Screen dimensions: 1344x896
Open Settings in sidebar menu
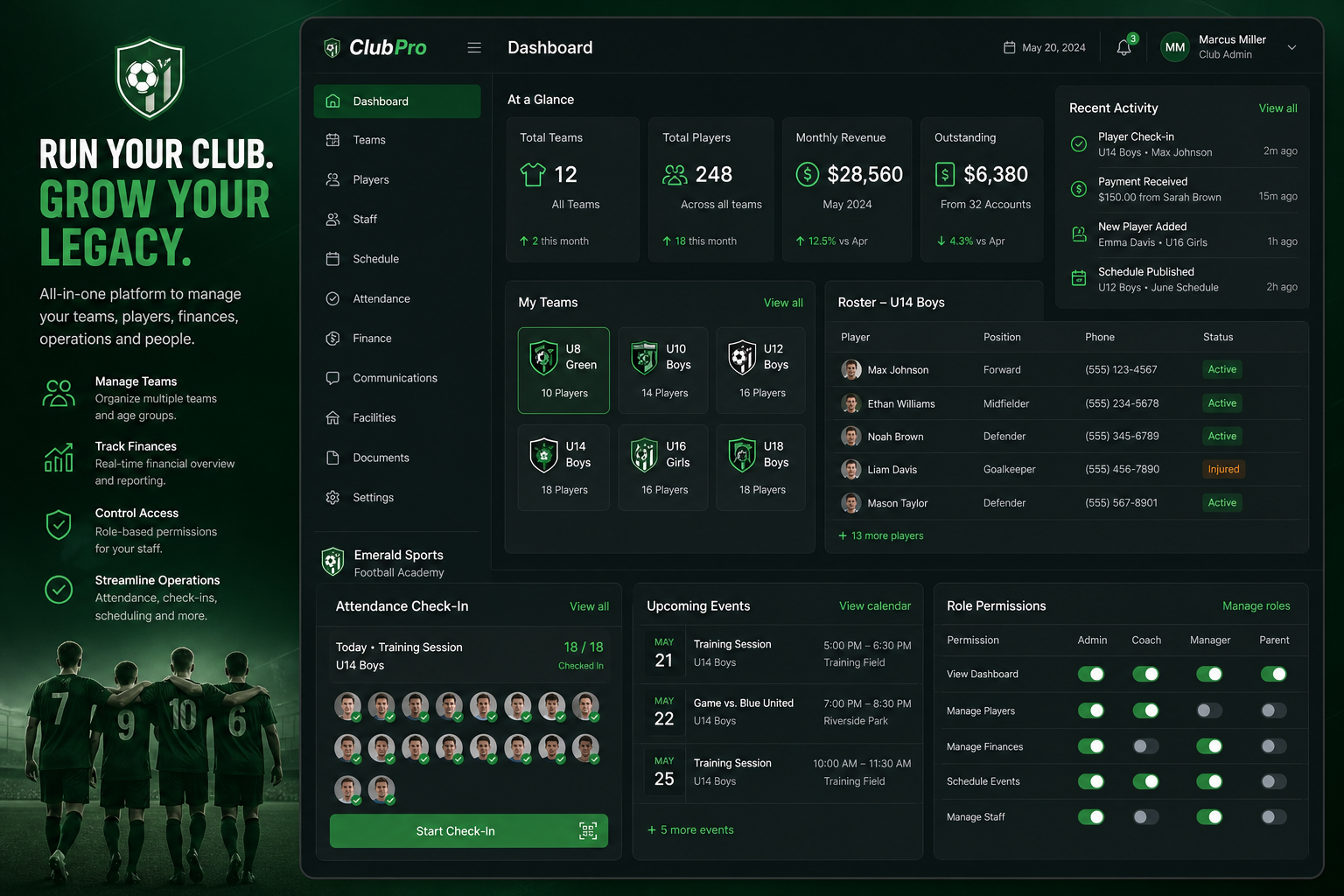(397, 497)
